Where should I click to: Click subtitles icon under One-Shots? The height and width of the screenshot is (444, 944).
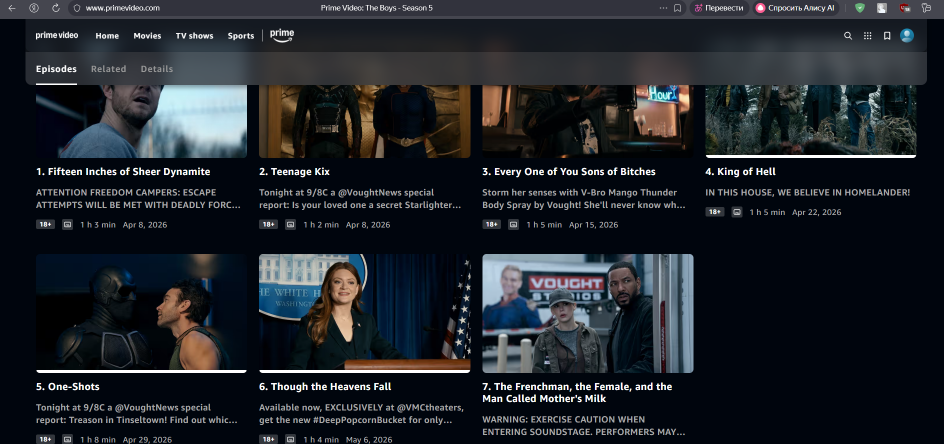tap(67, 439)
